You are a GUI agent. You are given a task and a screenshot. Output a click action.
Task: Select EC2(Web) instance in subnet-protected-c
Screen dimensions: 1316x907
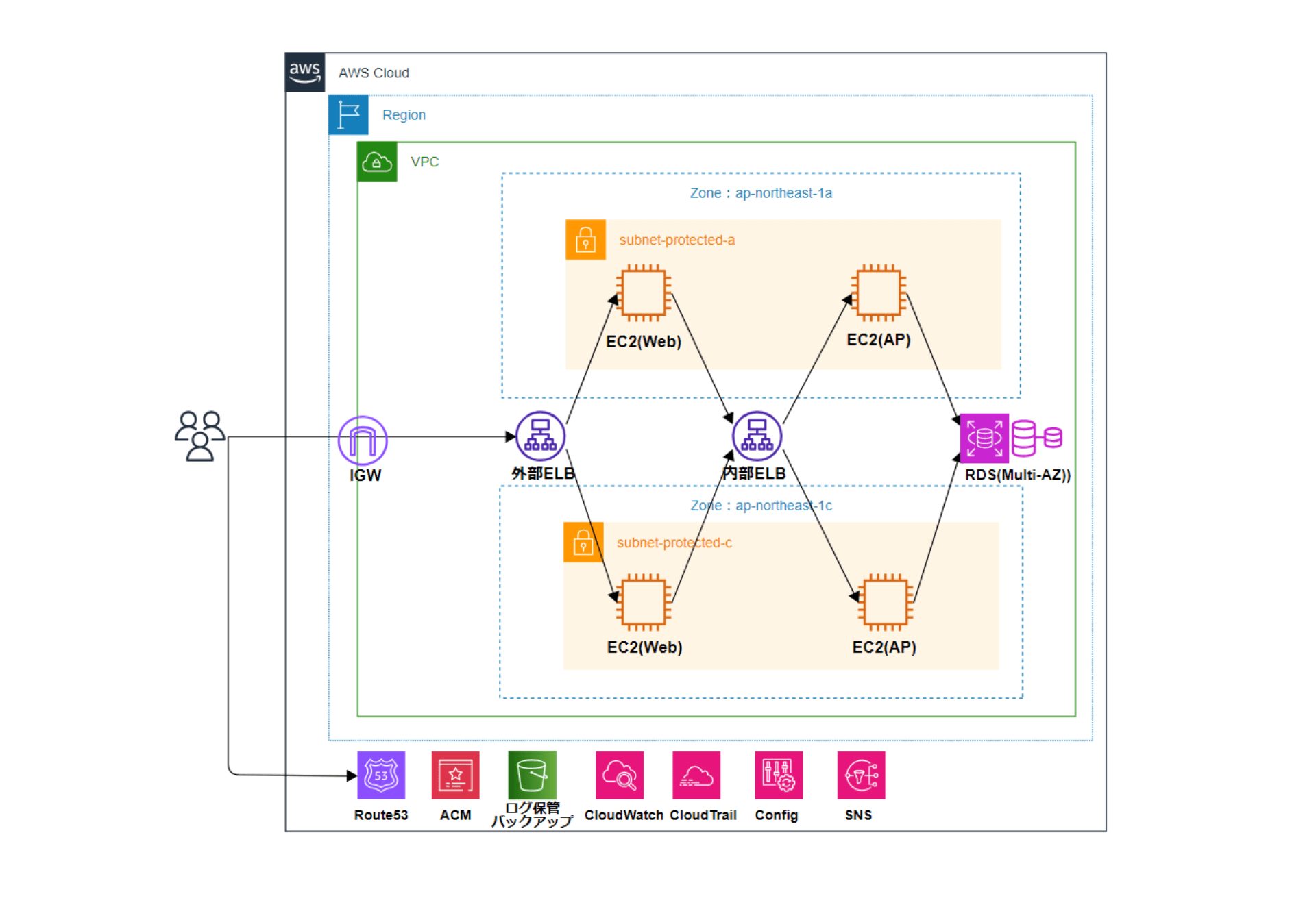point(644,602)
